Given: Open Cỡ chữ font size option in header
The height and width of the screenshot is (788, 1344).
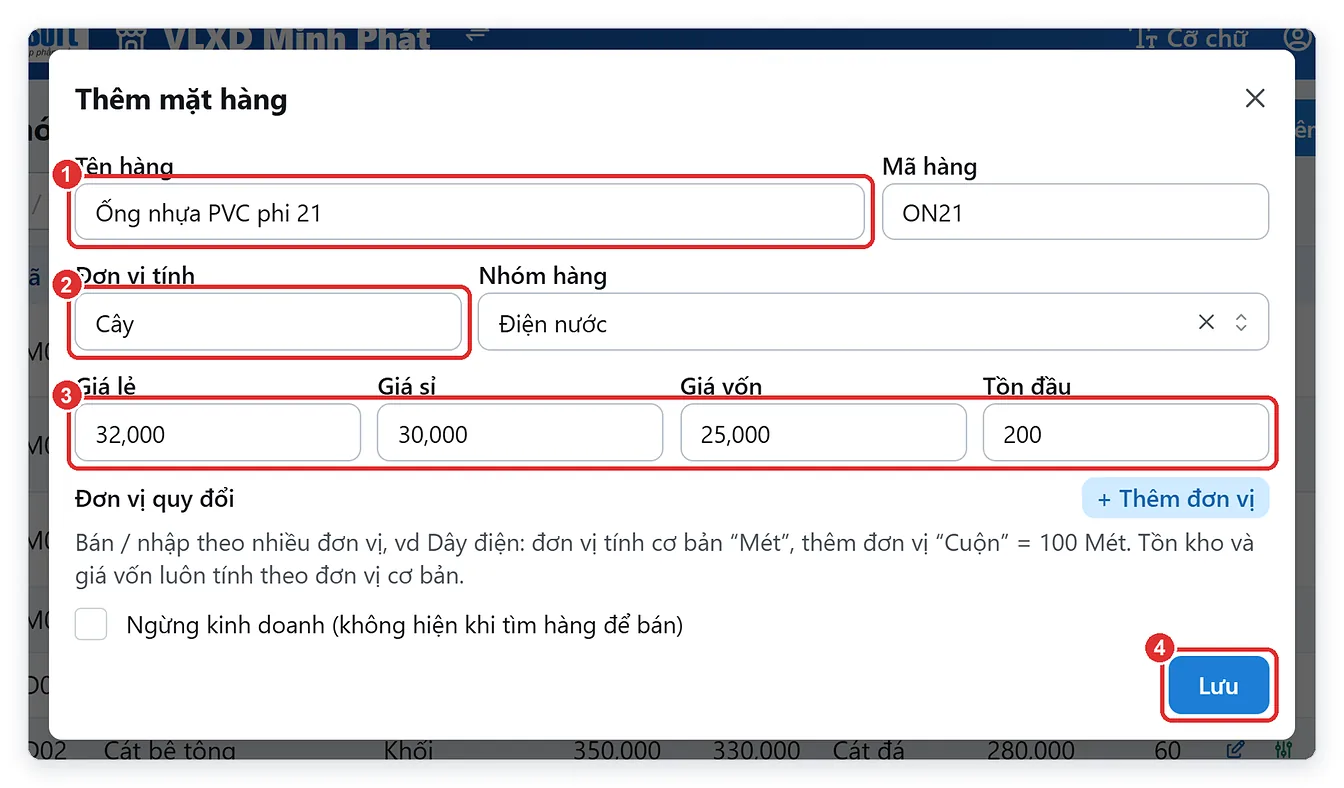Looking at the screenshot, I should click(x=1190, y=38).
